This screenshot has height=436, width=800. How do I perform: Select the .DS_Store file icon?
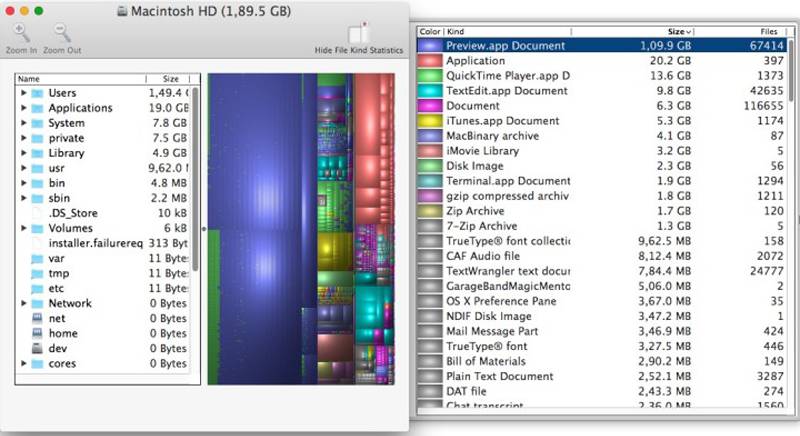tap(38, 213)
